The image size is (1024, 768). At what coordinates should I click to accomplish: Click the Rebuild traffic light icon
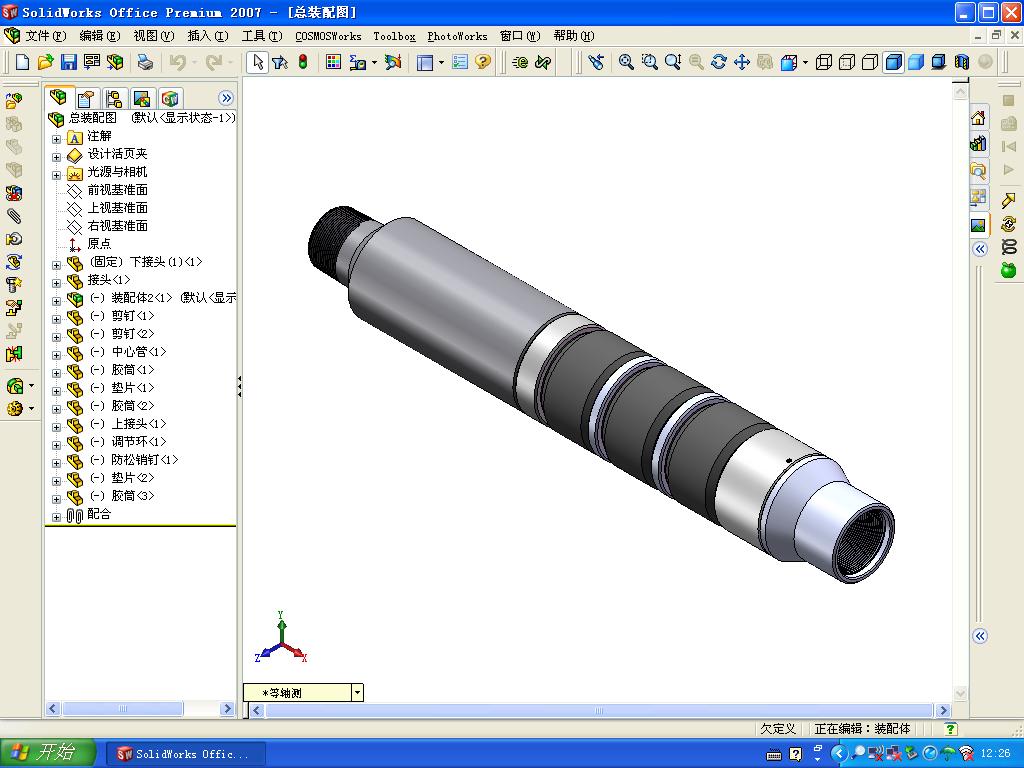click(303, 62)
